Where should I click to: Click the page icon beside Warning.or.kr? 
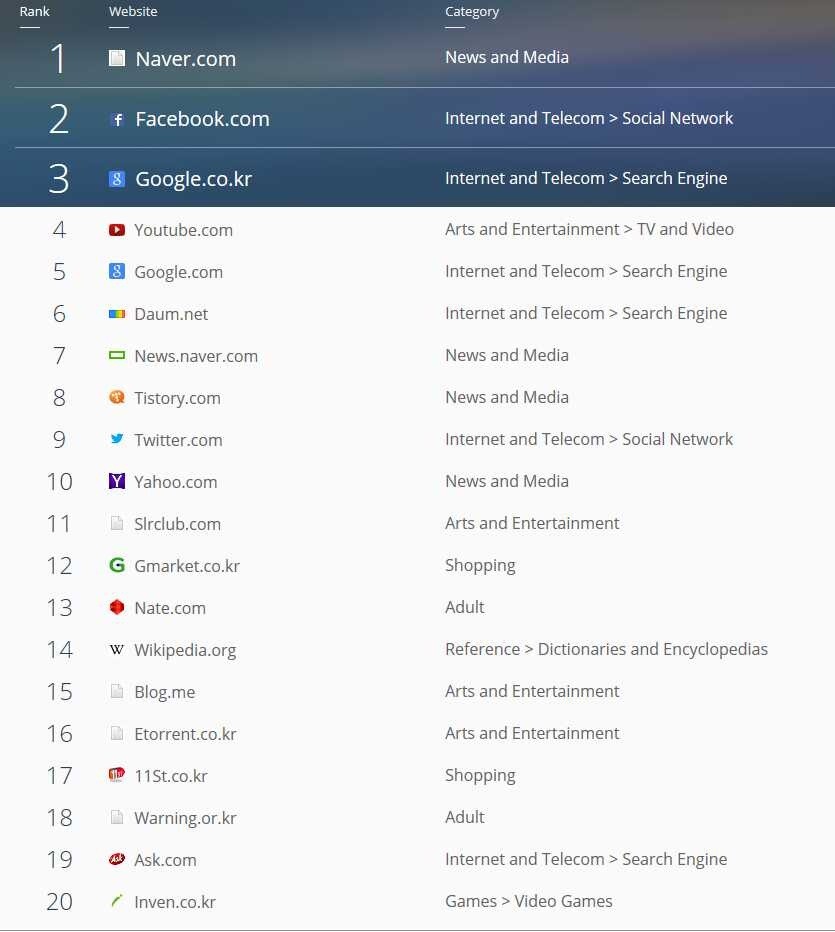(117, 817)
